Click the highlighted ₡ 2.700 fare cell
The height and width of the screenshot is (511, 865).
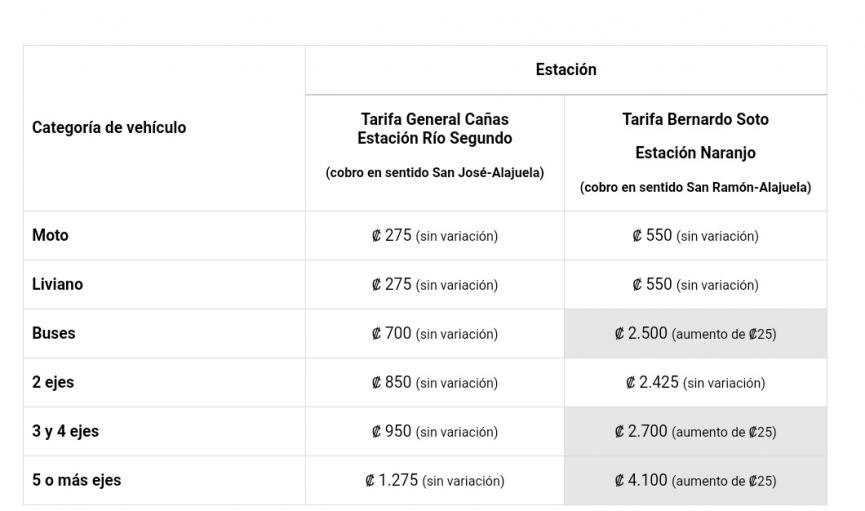tap(695, 432)
